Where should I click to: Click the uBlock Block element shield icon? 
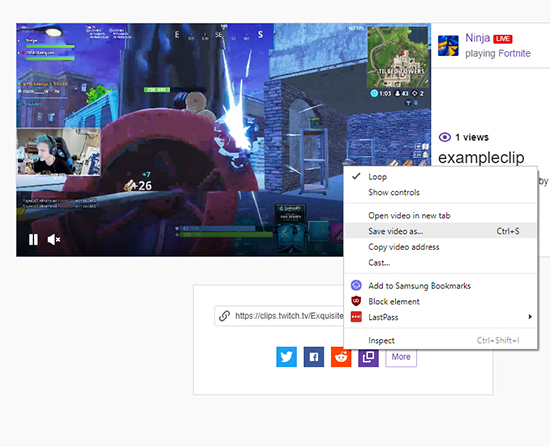click(x=356, y=301)
